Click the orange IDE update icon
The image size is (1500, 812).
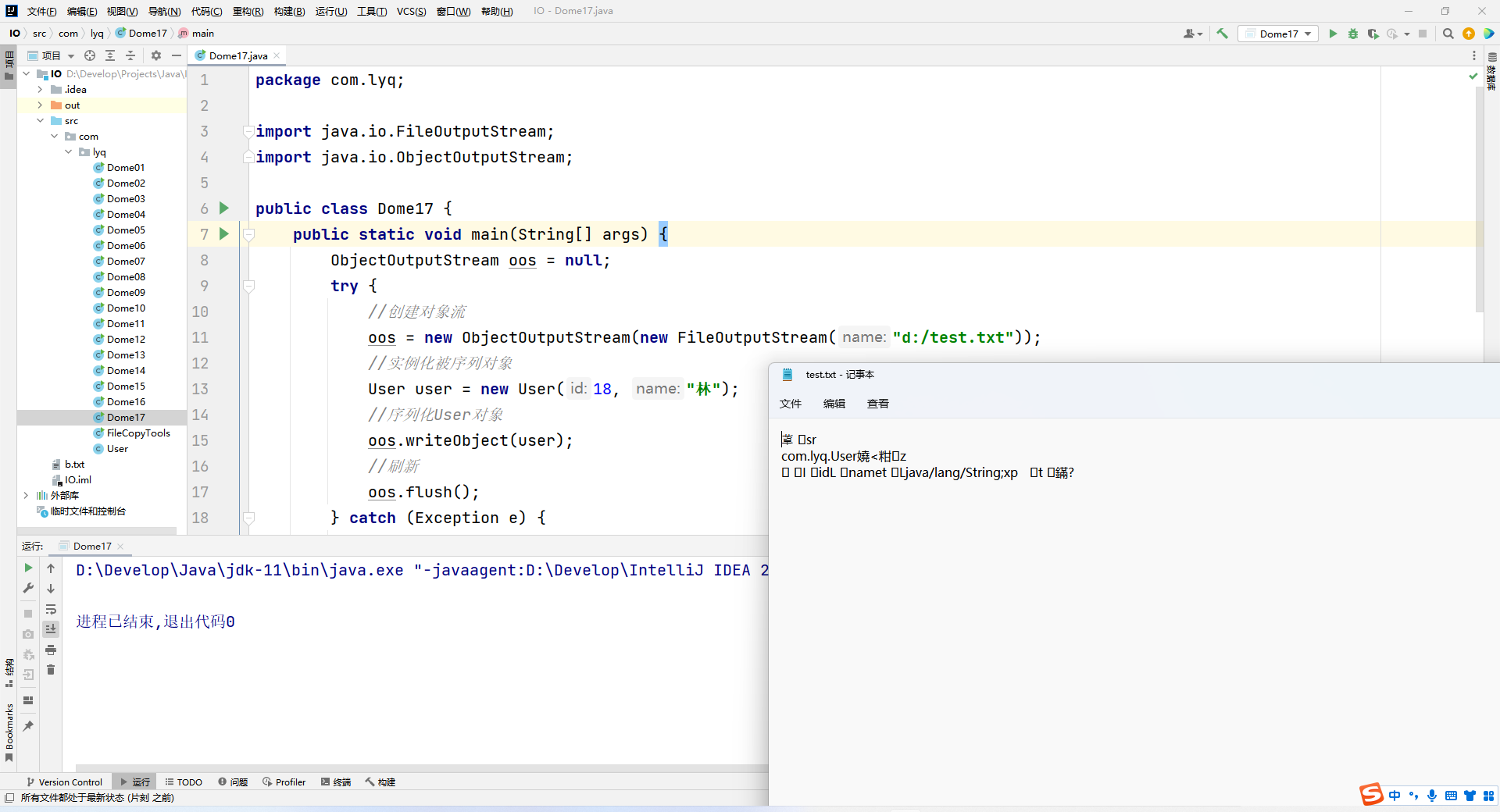[1469, 34]
